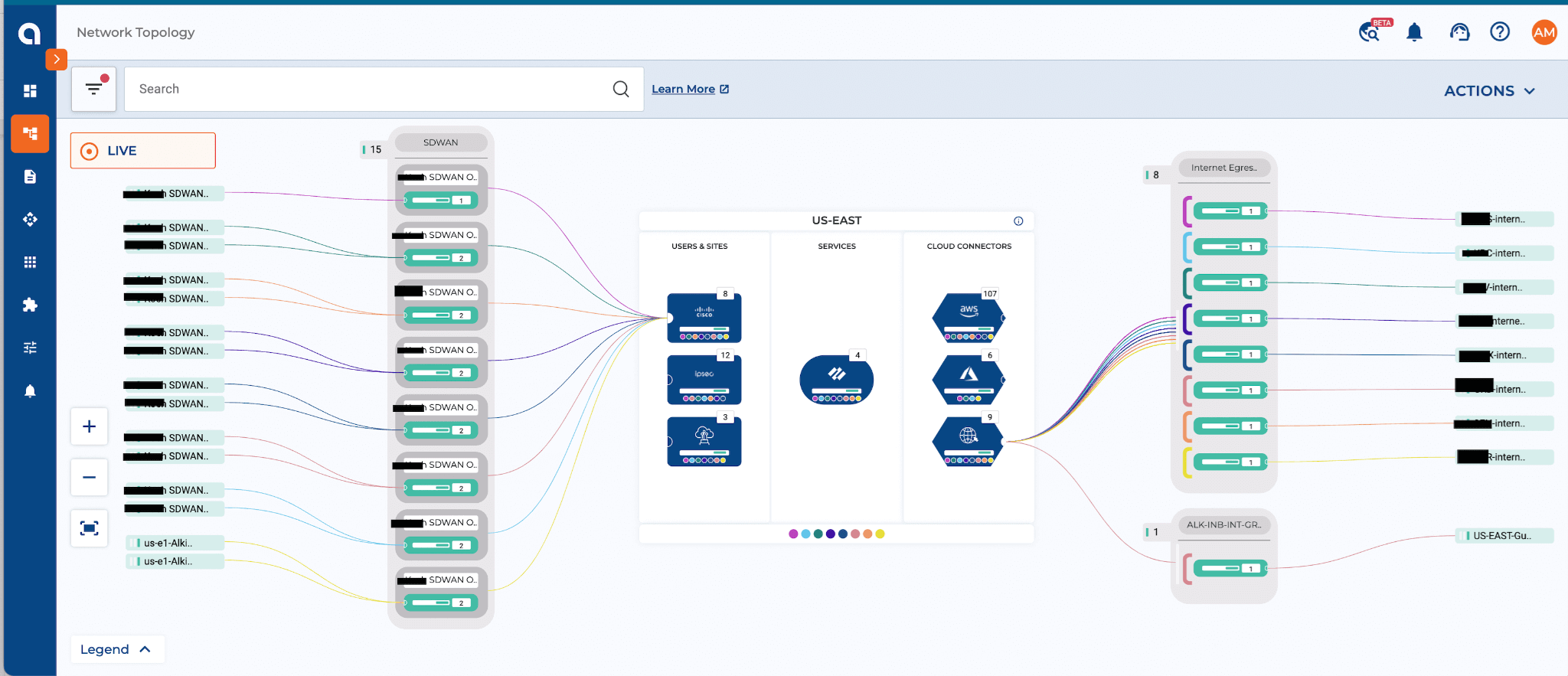1568x676 pixels.
Task: Select the US-EAST-Gu.. endpoint label
Action: (1504, 536)
